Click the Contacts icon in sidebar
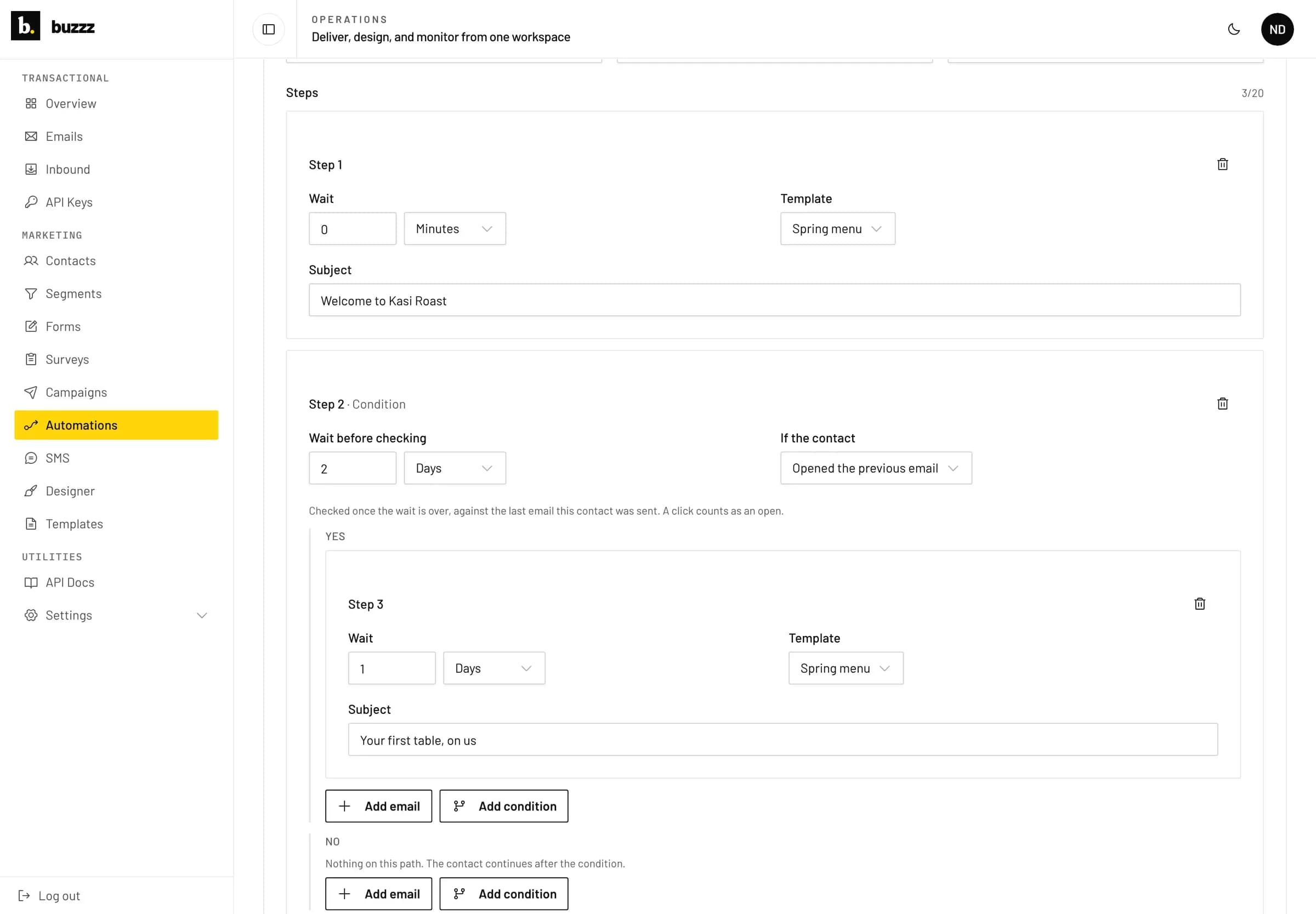This screenshot has width=1316, height=914. (x=31, y=260)
